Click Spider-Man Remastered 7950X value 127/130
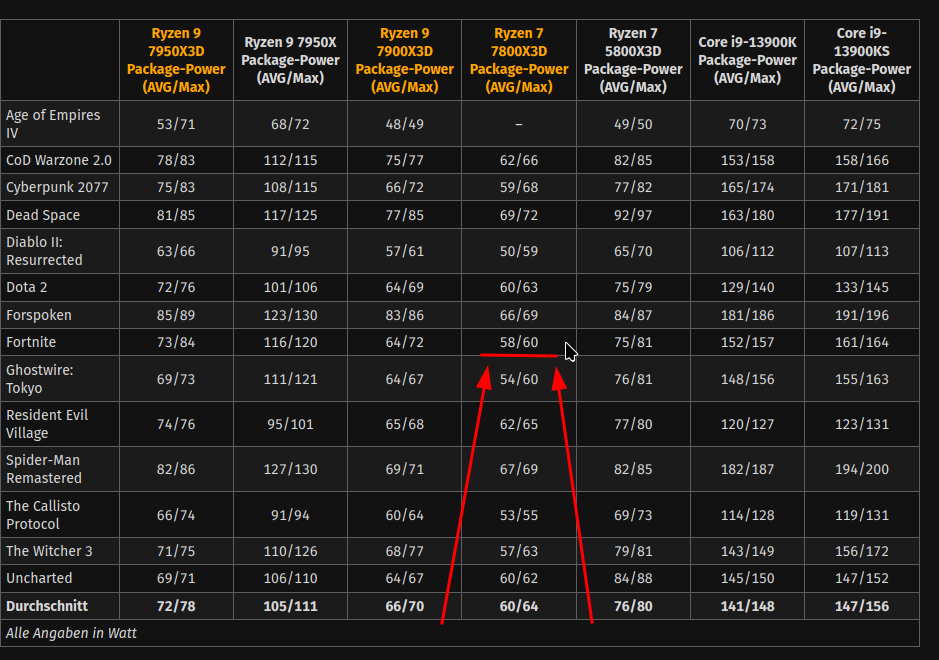Image resolution: width=939 pixels, height=660 pixels. click(x=290, y=469)
